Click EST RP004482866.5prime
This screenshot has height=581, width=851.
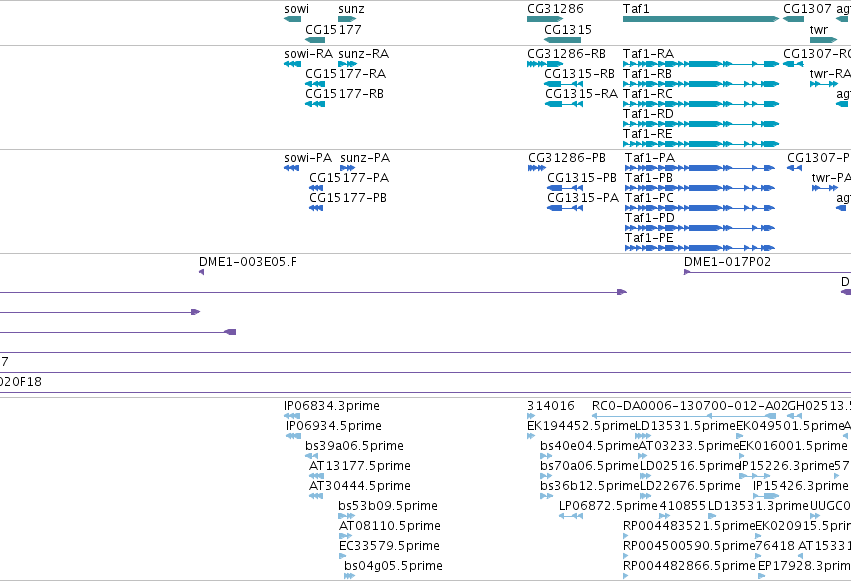point(626,577)
